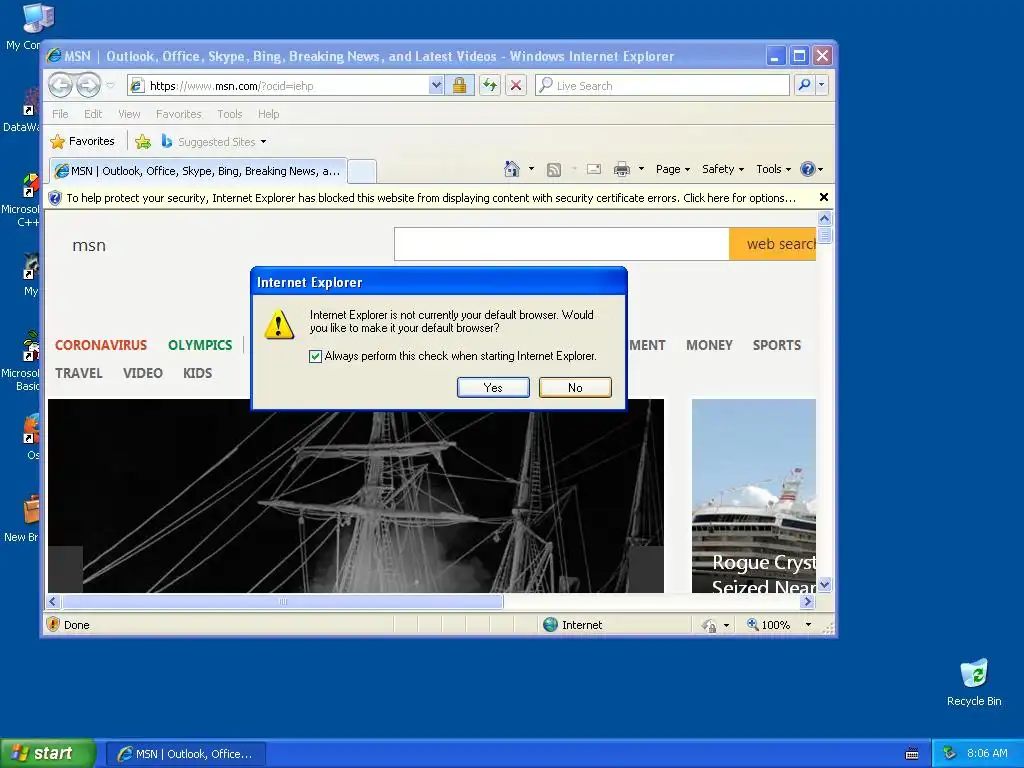Open the TRAVEL section link
This screenshot has height=768, width=1024.
tap(79, 373)
